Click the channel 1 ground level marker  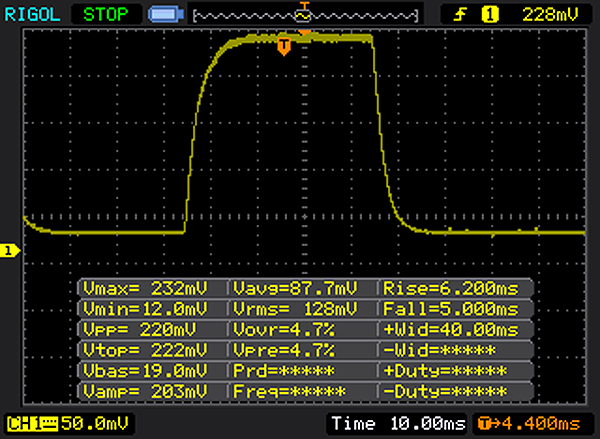[x=10, y=251]
